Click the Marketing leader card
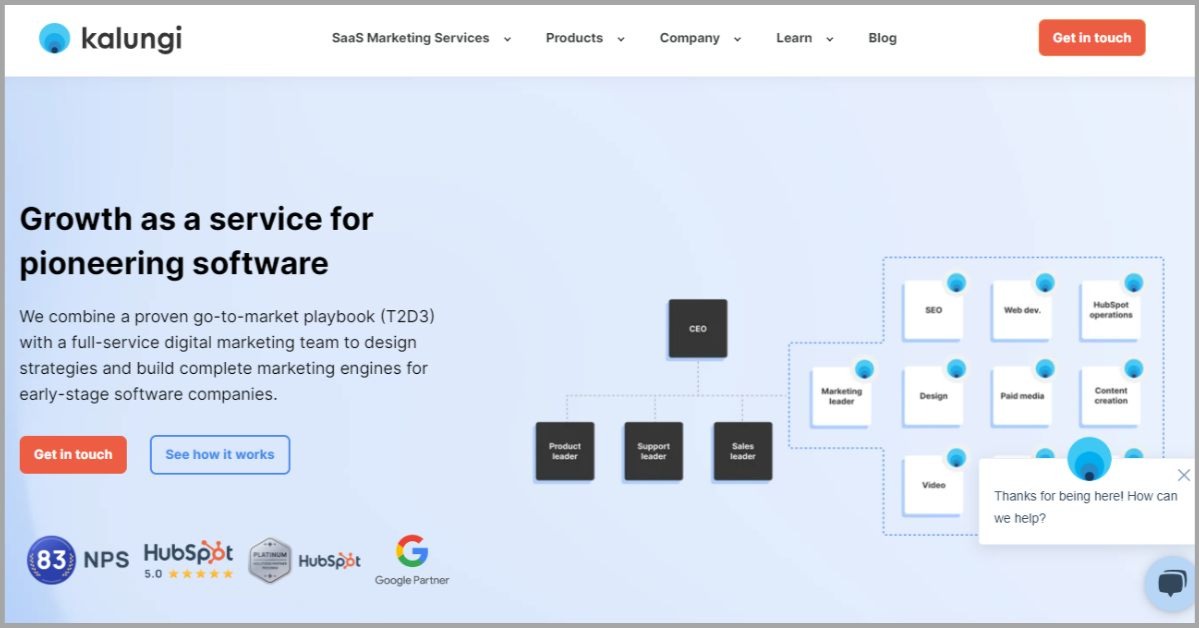 pyautogui.click(x=841, y=396)
